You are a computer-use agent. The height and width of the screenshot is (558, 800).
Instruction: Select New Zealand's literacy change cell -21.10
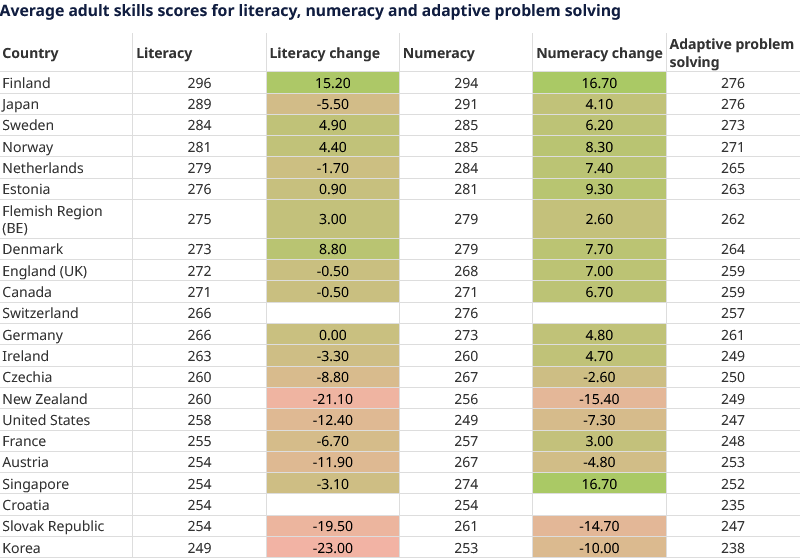(x=332, y=399)
